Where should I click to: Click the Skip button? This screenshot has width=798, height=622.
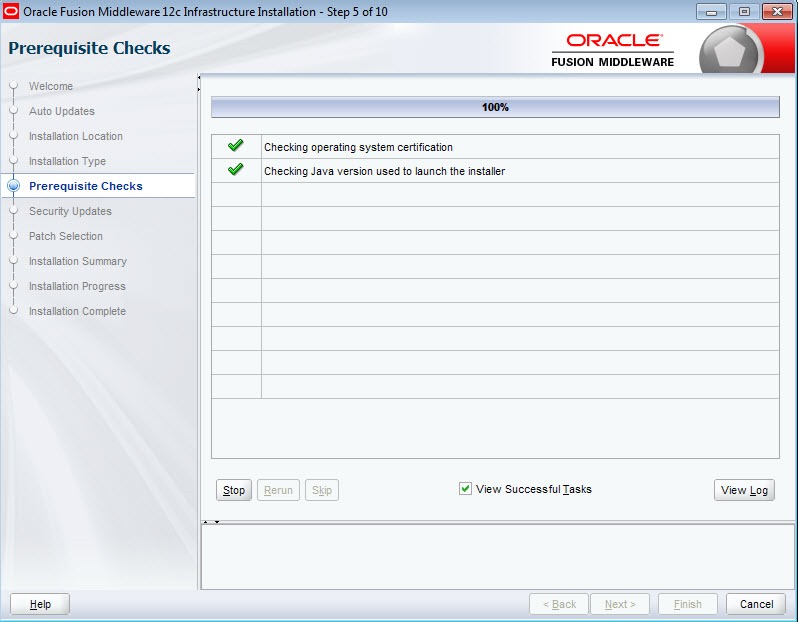(x=322, y=490)
